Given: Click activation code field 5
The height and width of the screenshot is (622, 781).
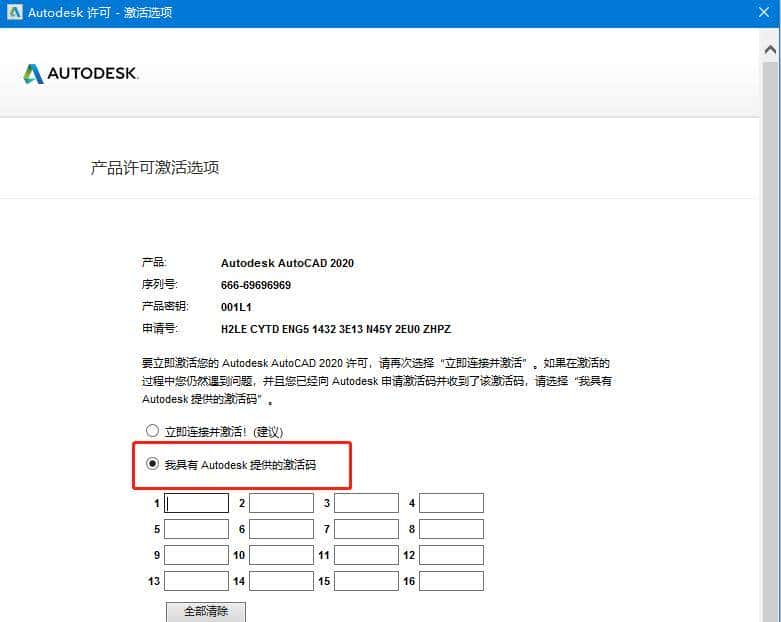Looking at the screenshot, I should point(196,529).
